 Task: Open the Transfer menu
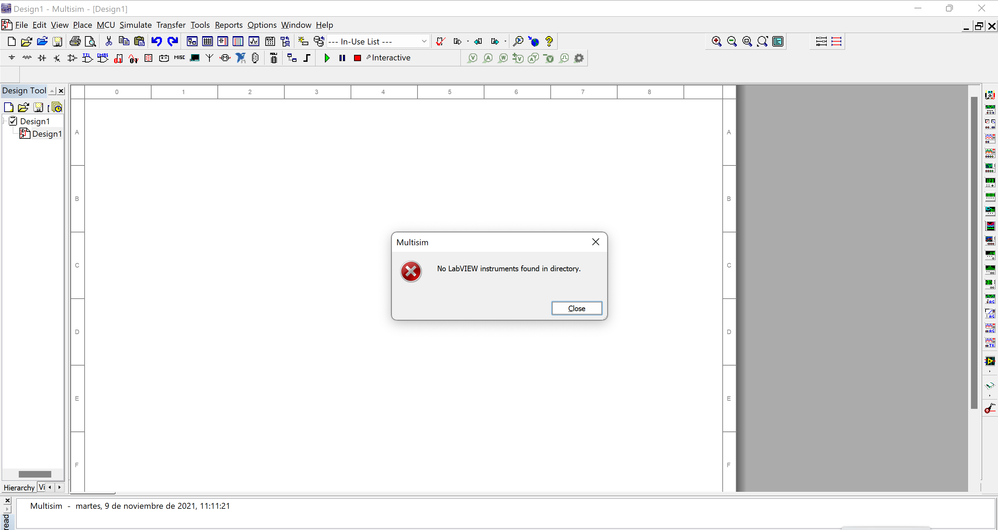(x=171, y=25)
